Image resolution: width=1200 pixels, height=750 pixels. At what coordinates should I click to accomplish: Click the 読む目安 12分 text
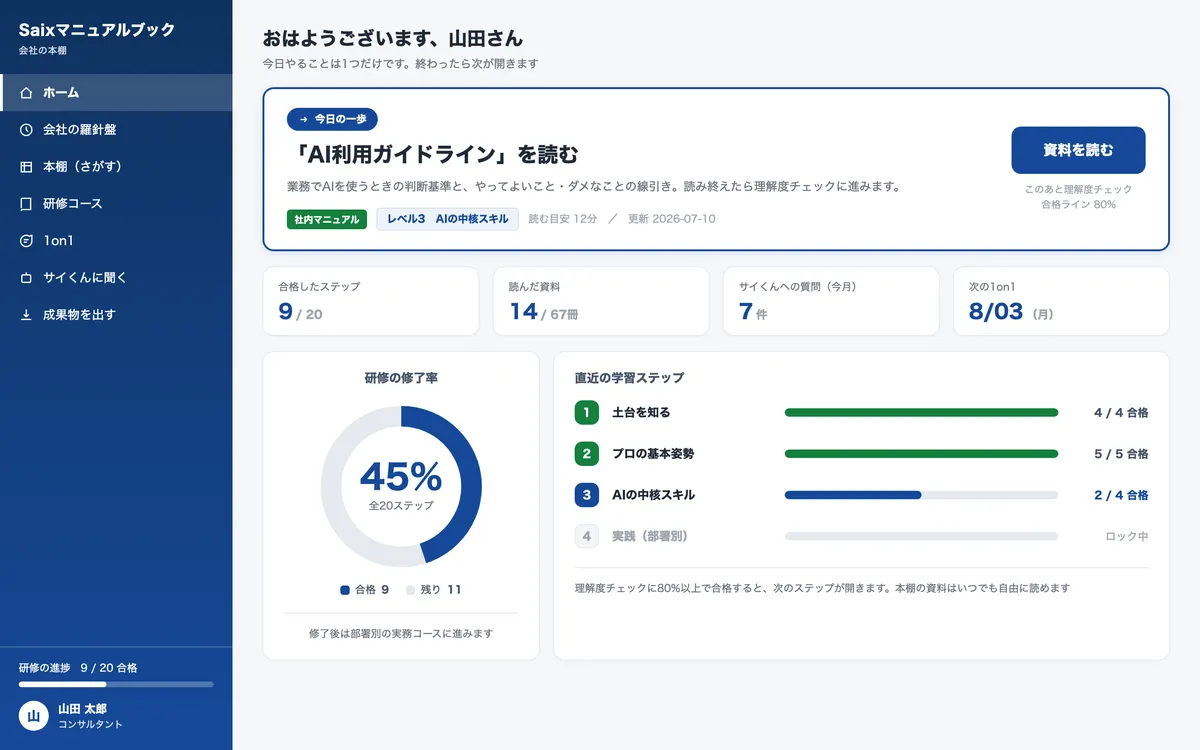(x=562, y=219)
